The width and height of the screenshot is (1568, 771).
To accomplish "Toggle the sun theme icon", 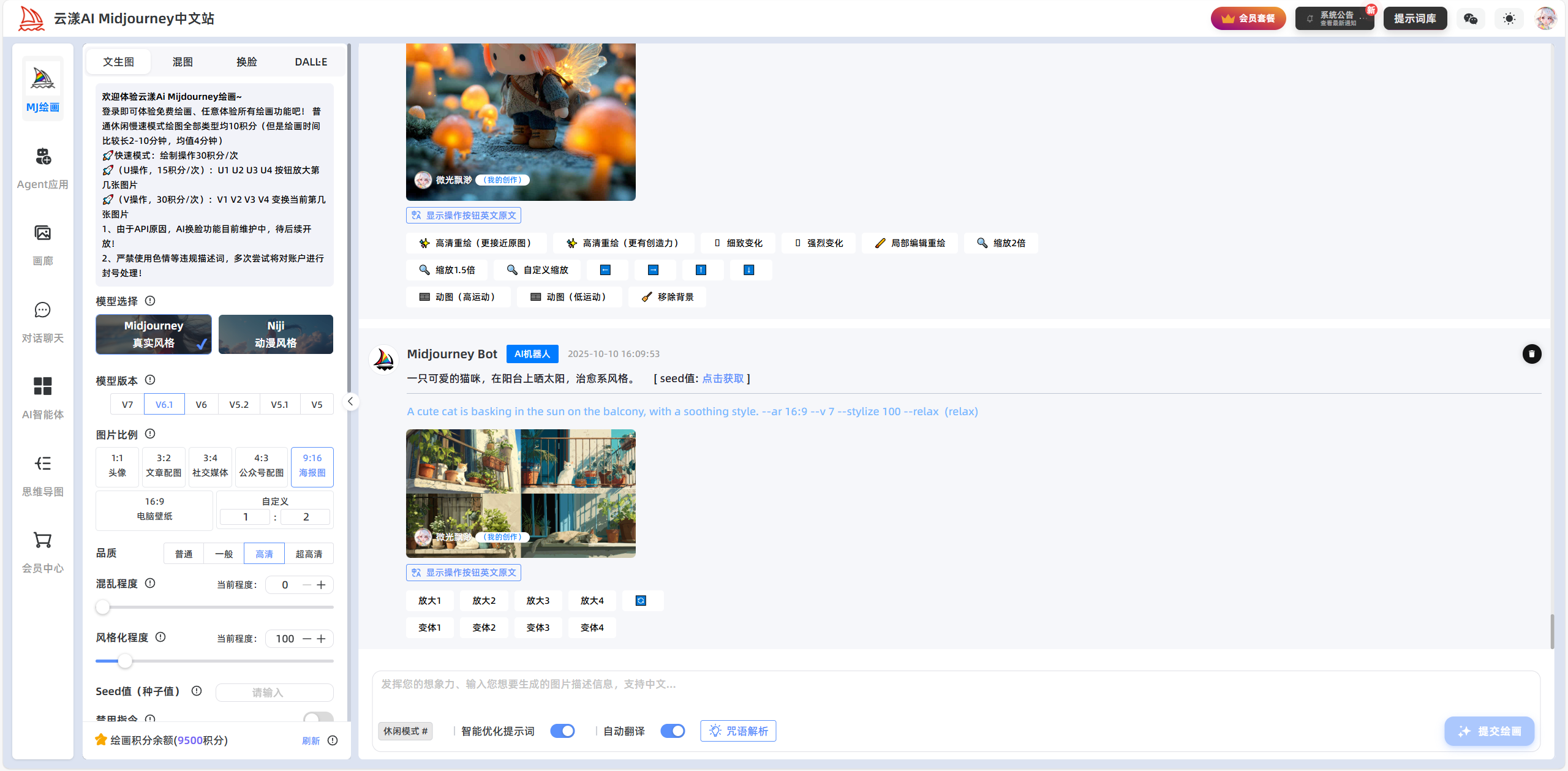I will pyautogui.click(x=1509, y=19).
